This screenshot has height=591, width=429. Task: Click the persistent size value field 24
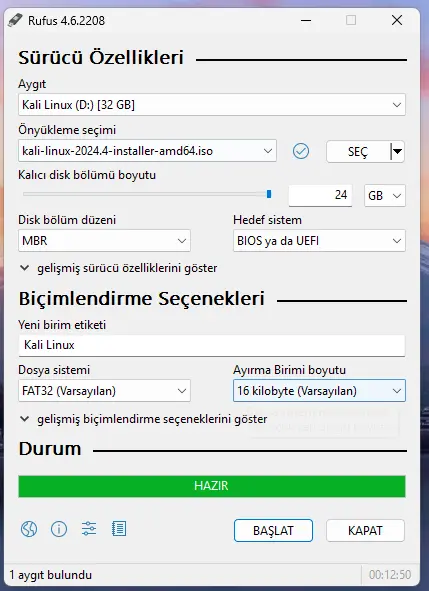point(320,195)
